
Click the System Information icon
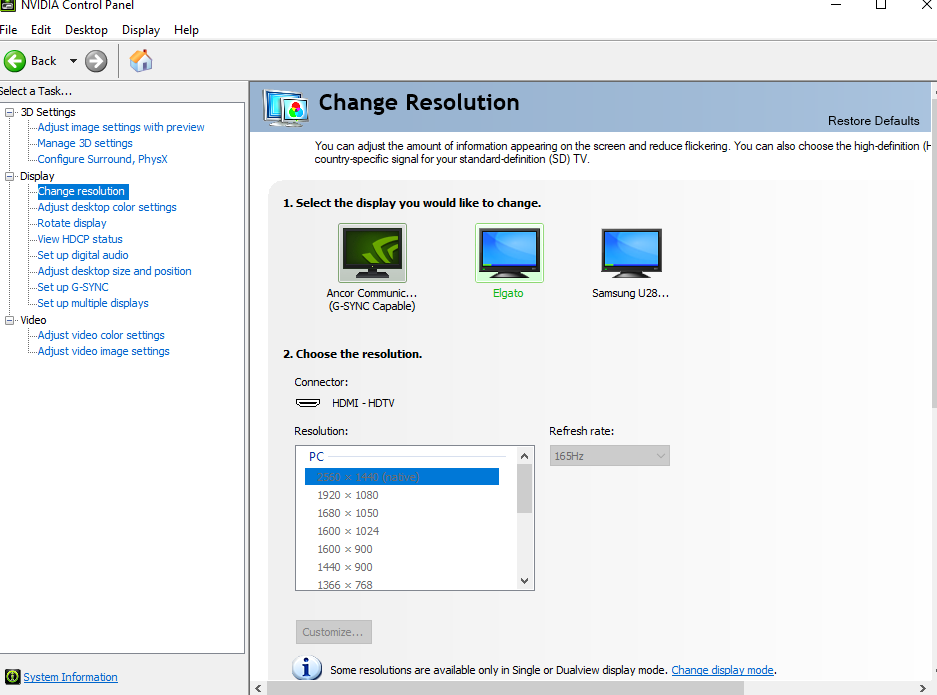click(12, 677)
